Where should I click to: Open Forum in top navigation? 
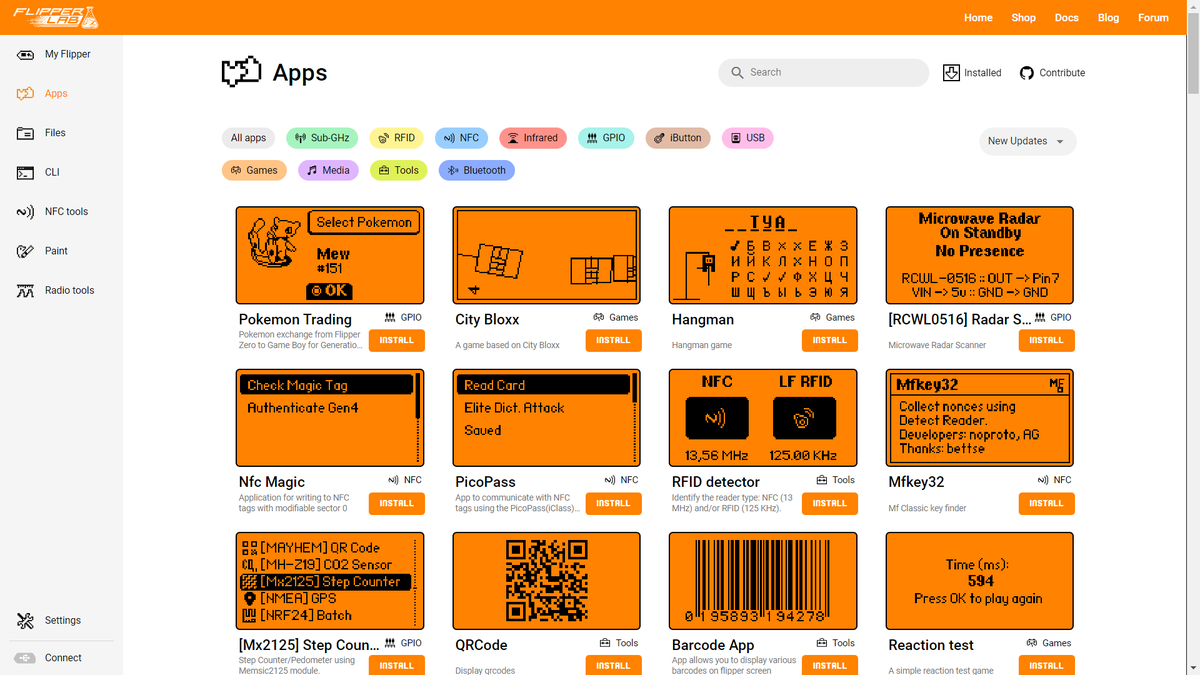click(1153, 17)
